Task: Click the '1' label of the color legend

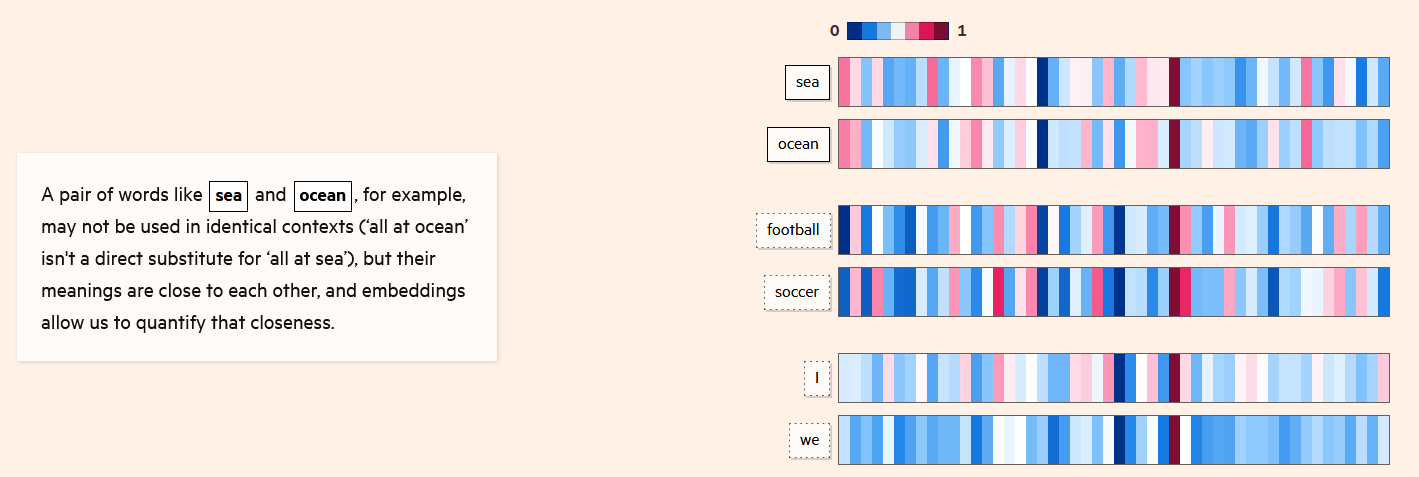Action: (x=962, y=31)
